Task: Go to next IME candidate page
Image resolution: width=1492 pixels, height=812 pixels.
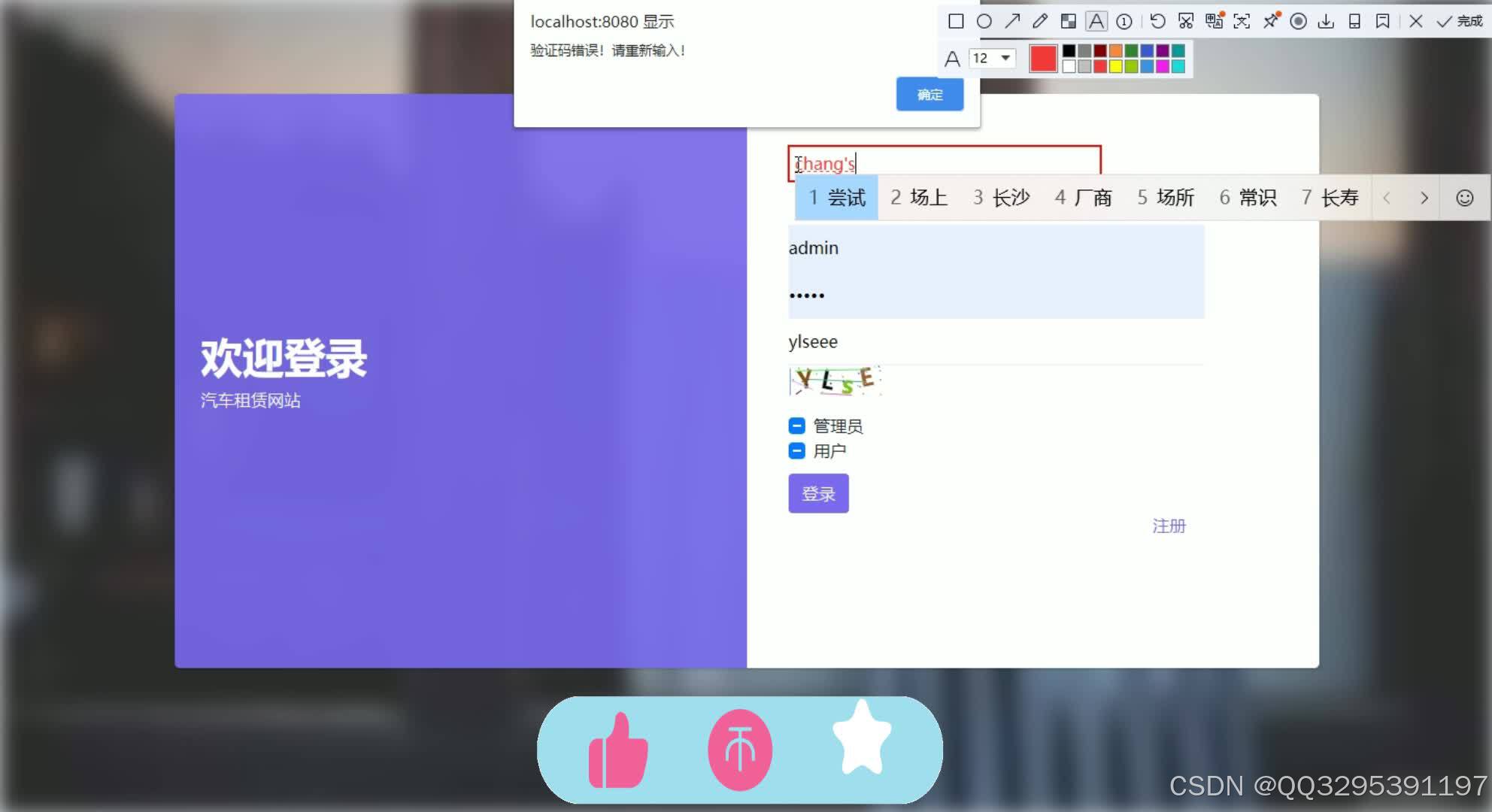Action: pyautogui.click(x=1424, y=198)
